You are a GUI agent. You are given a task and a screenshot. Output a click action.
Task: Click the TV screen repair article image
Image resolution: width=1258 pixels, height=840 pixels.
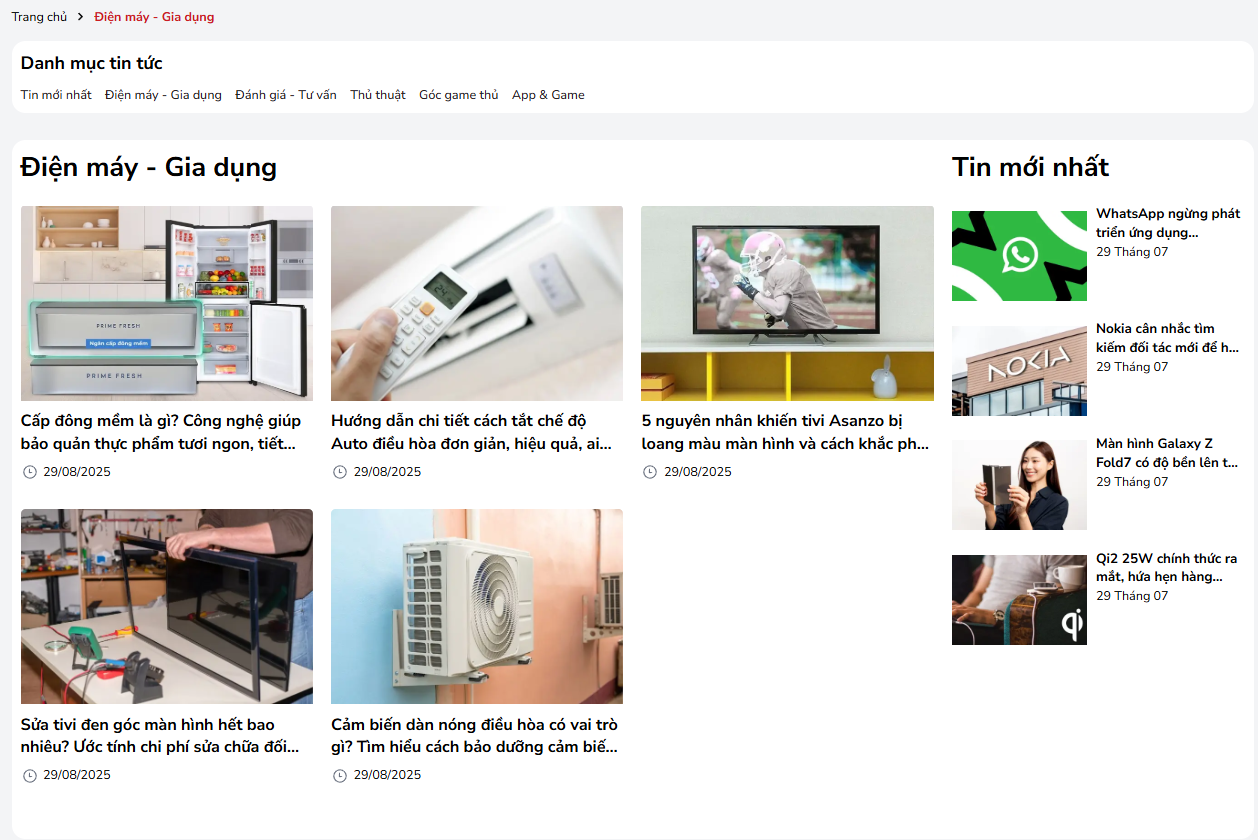tap(167, 606)
